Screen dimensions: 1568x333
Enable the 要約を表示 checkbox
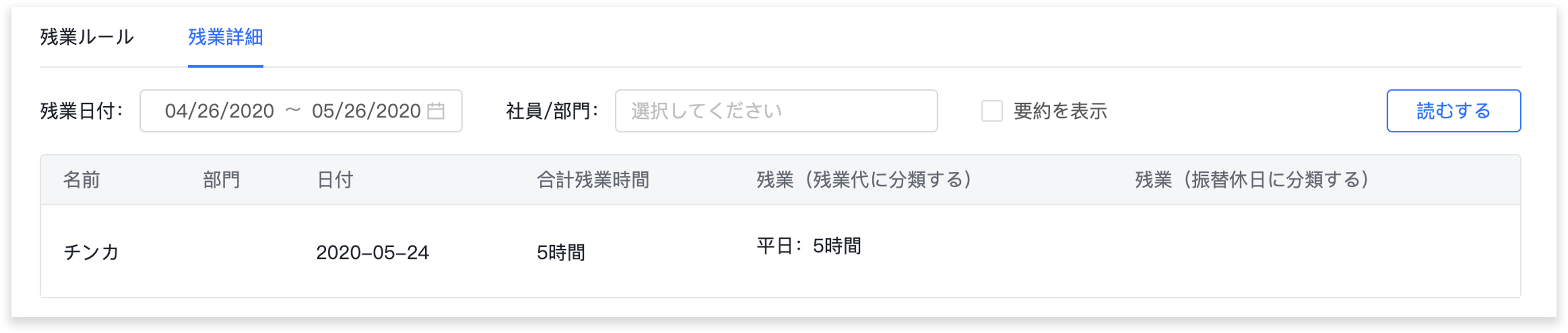pyautogui.click(x=992, y=111)
